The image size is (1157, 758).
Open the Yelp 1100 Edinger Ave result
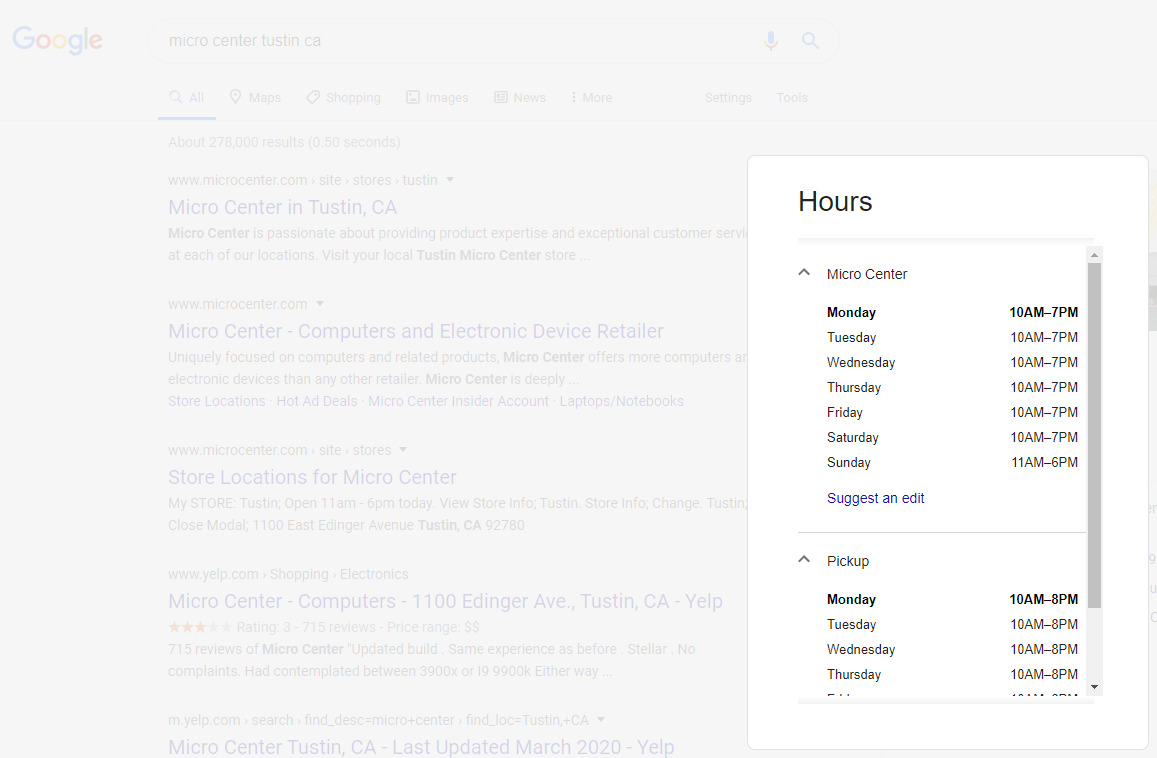point(446,602)
